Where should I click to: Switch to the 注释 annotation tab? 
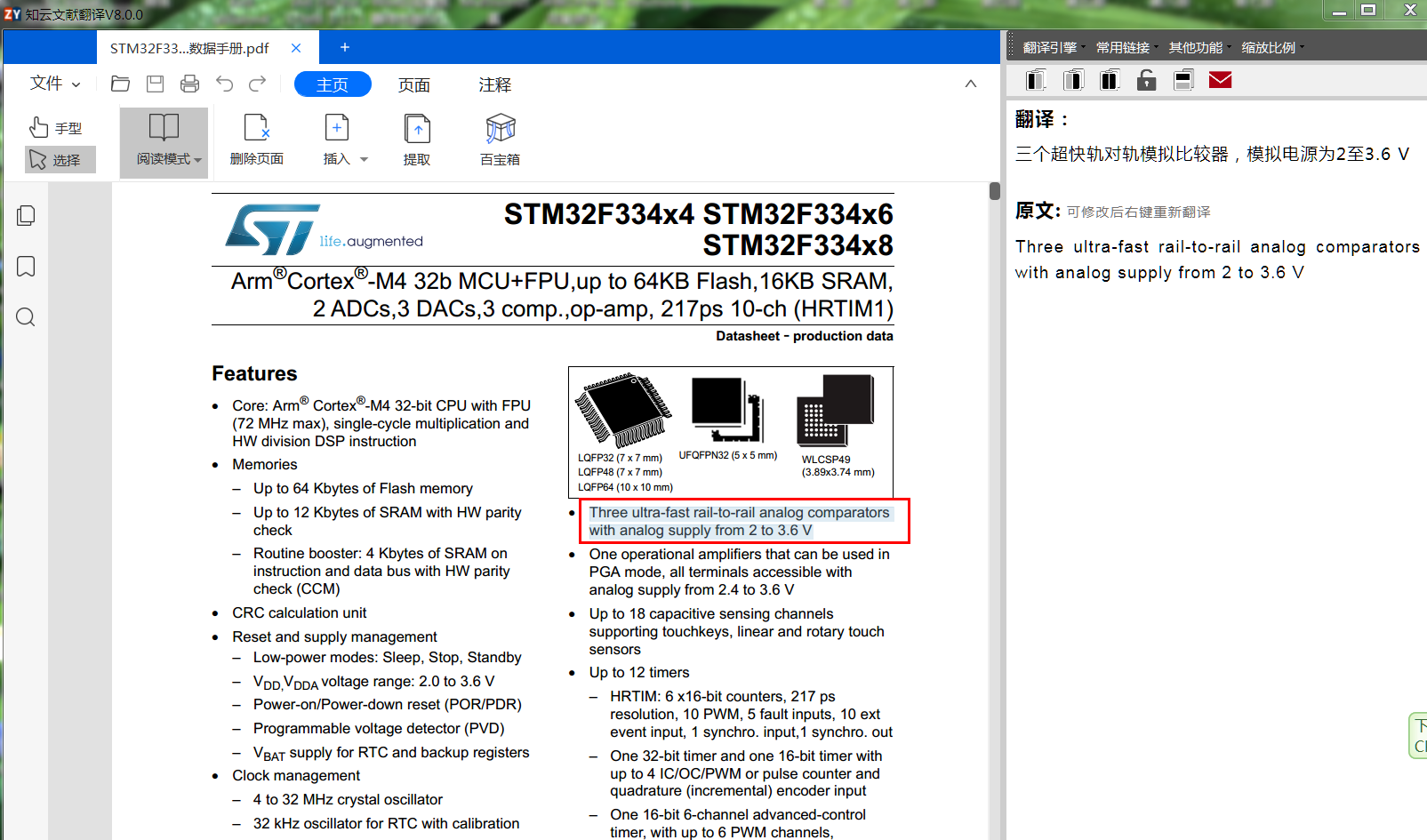click(x=495, y=84)
